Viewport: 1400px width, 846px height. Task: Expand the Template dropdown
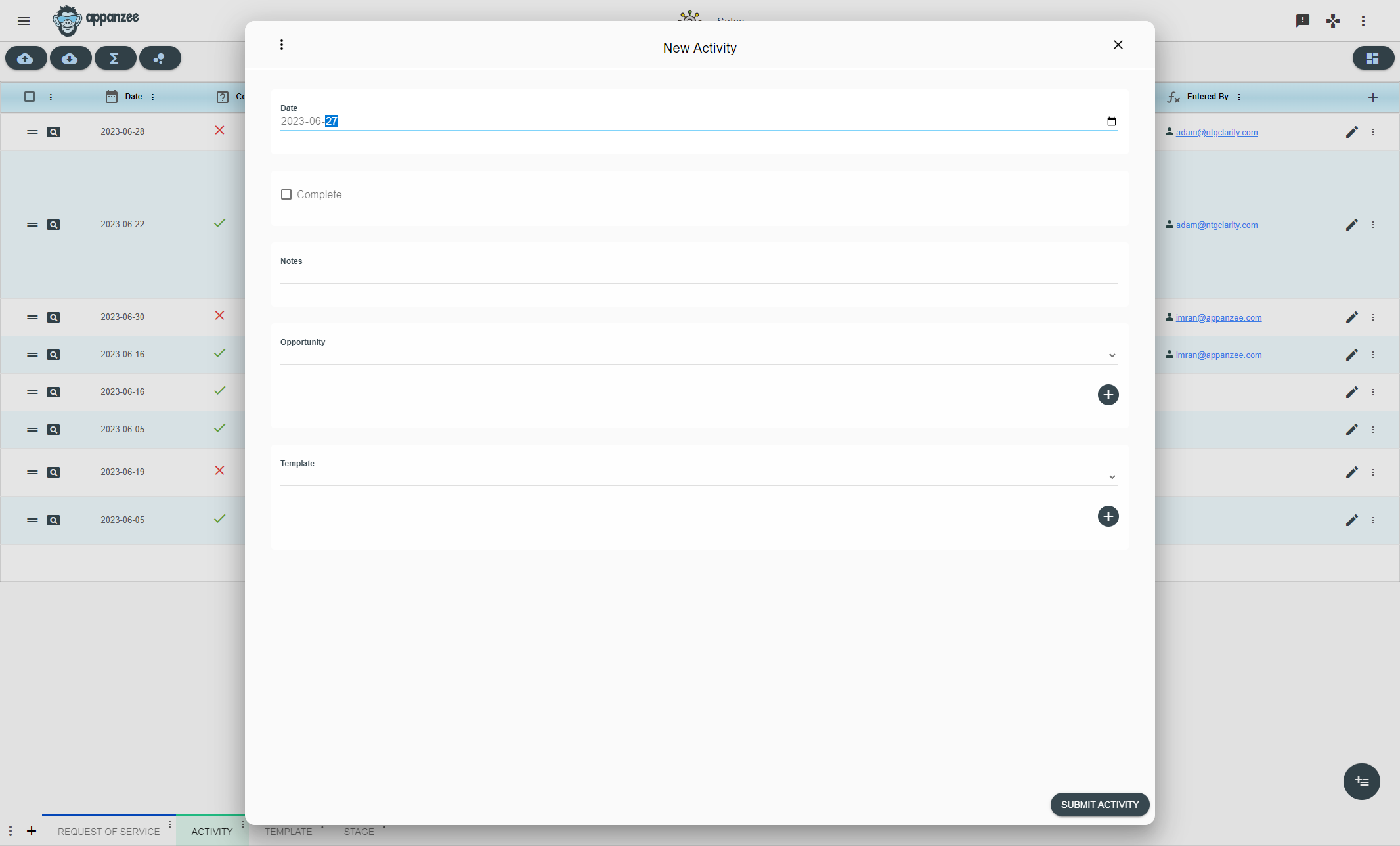(x=1112, y=477)
